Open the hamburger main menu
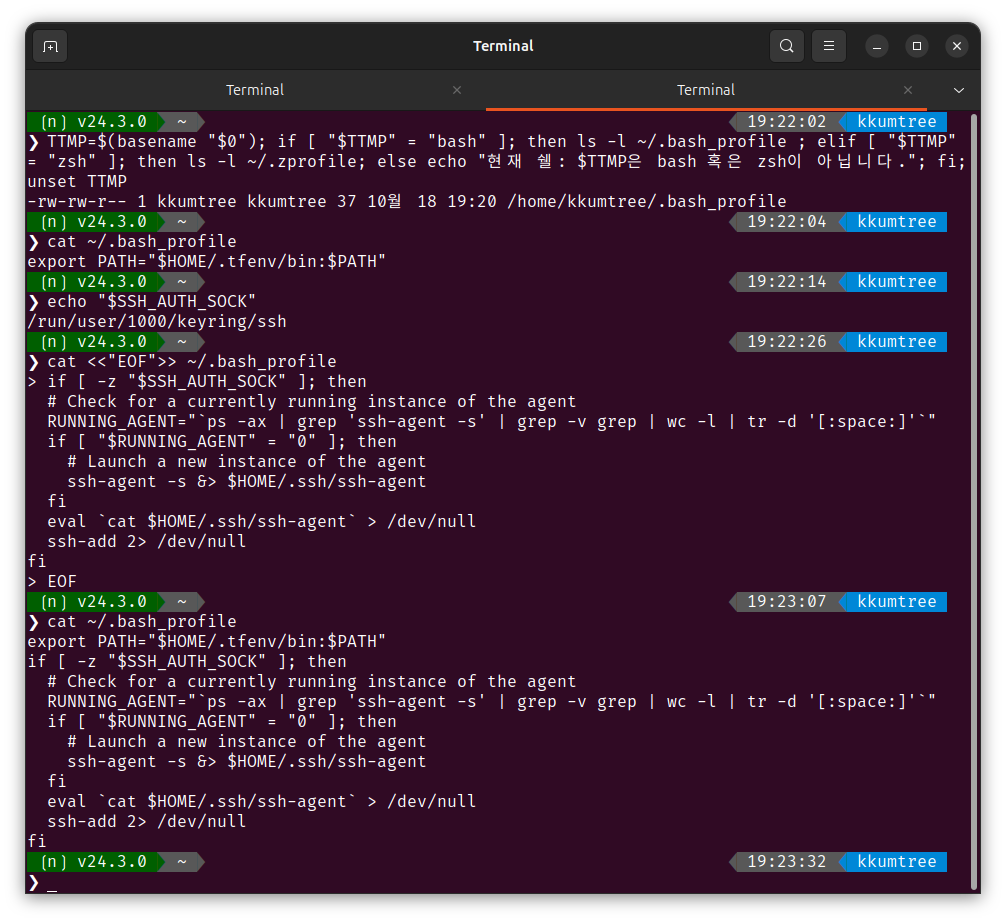1006x922 pixels. click(829, 46)
